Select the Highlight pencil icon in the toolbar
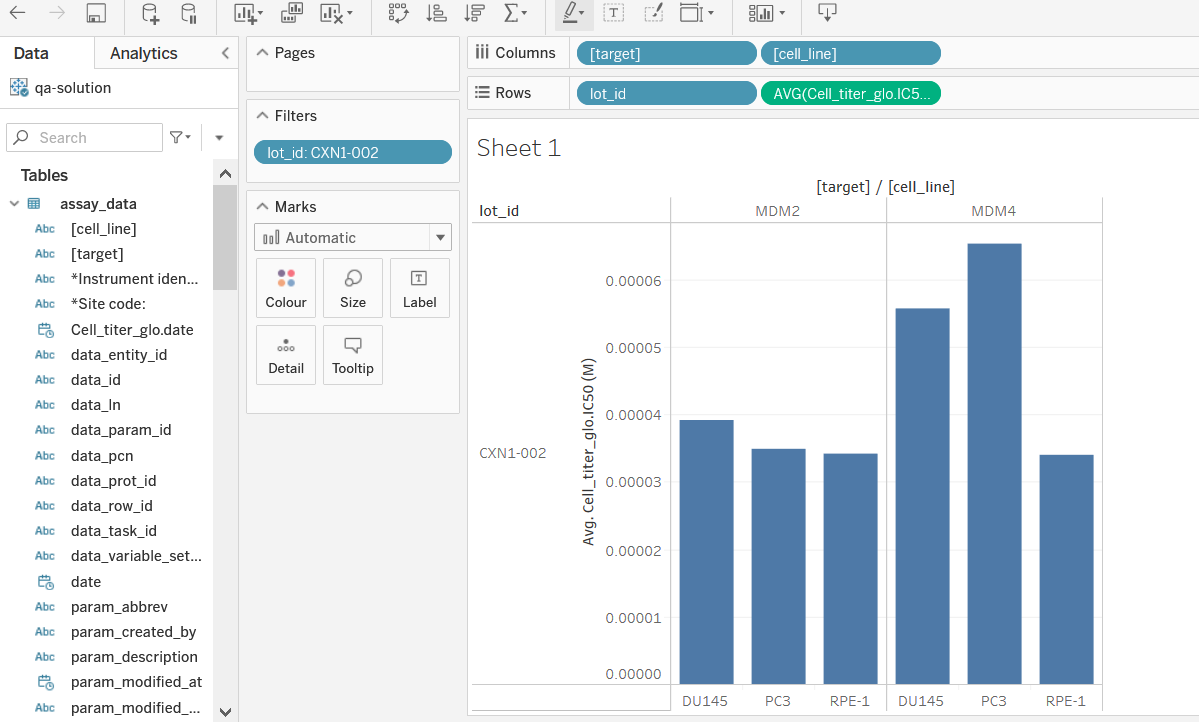The image size is (1199, 722). tap(568, 15)
